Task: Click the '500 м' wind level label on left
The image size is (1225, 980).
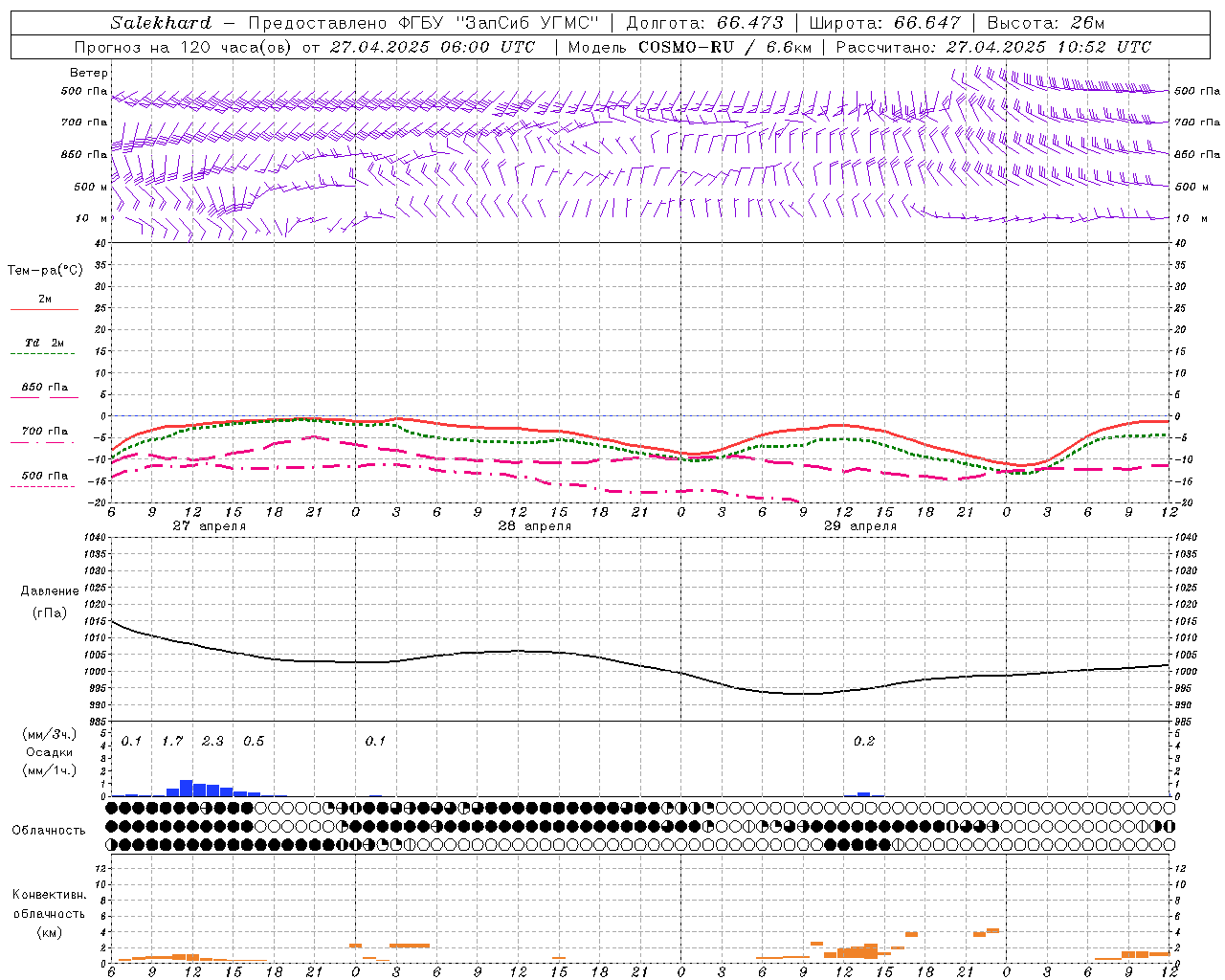Action: coord(91,187)
